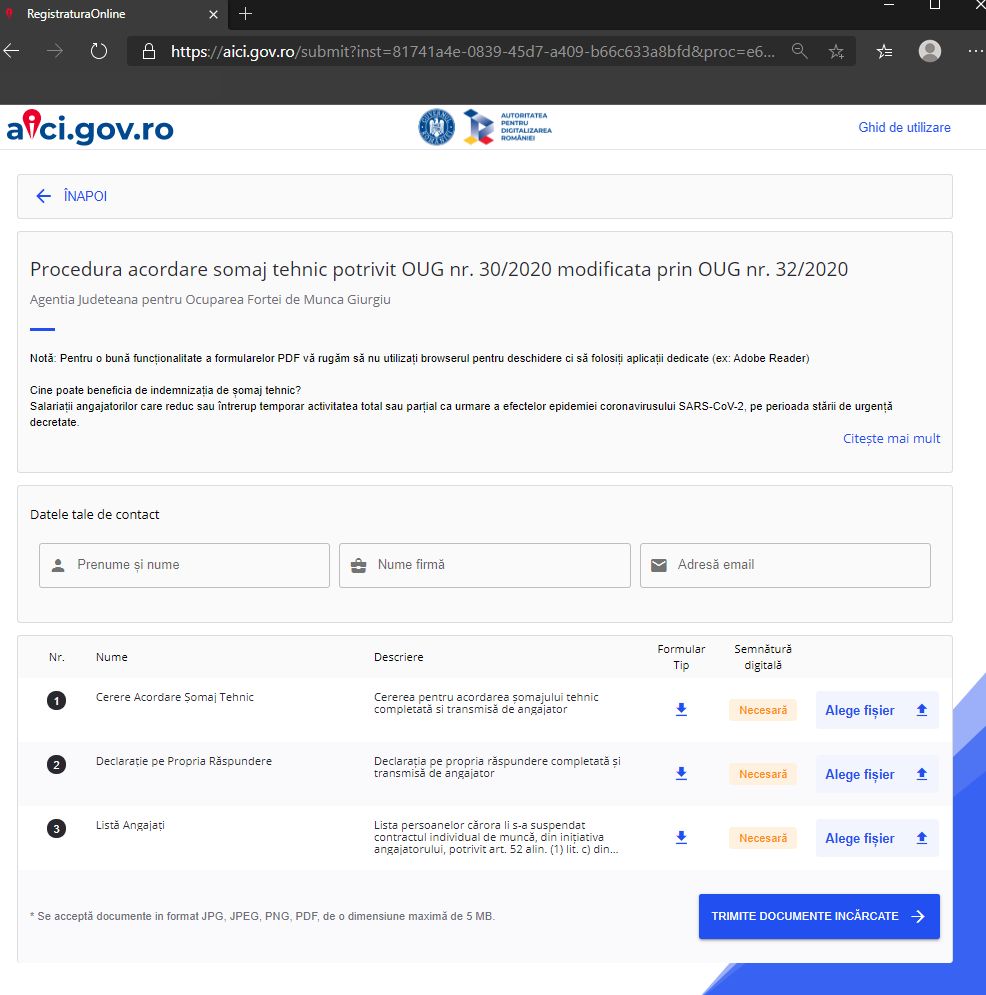Click the Datele tale de contact heading

click(x=95, y=515)
